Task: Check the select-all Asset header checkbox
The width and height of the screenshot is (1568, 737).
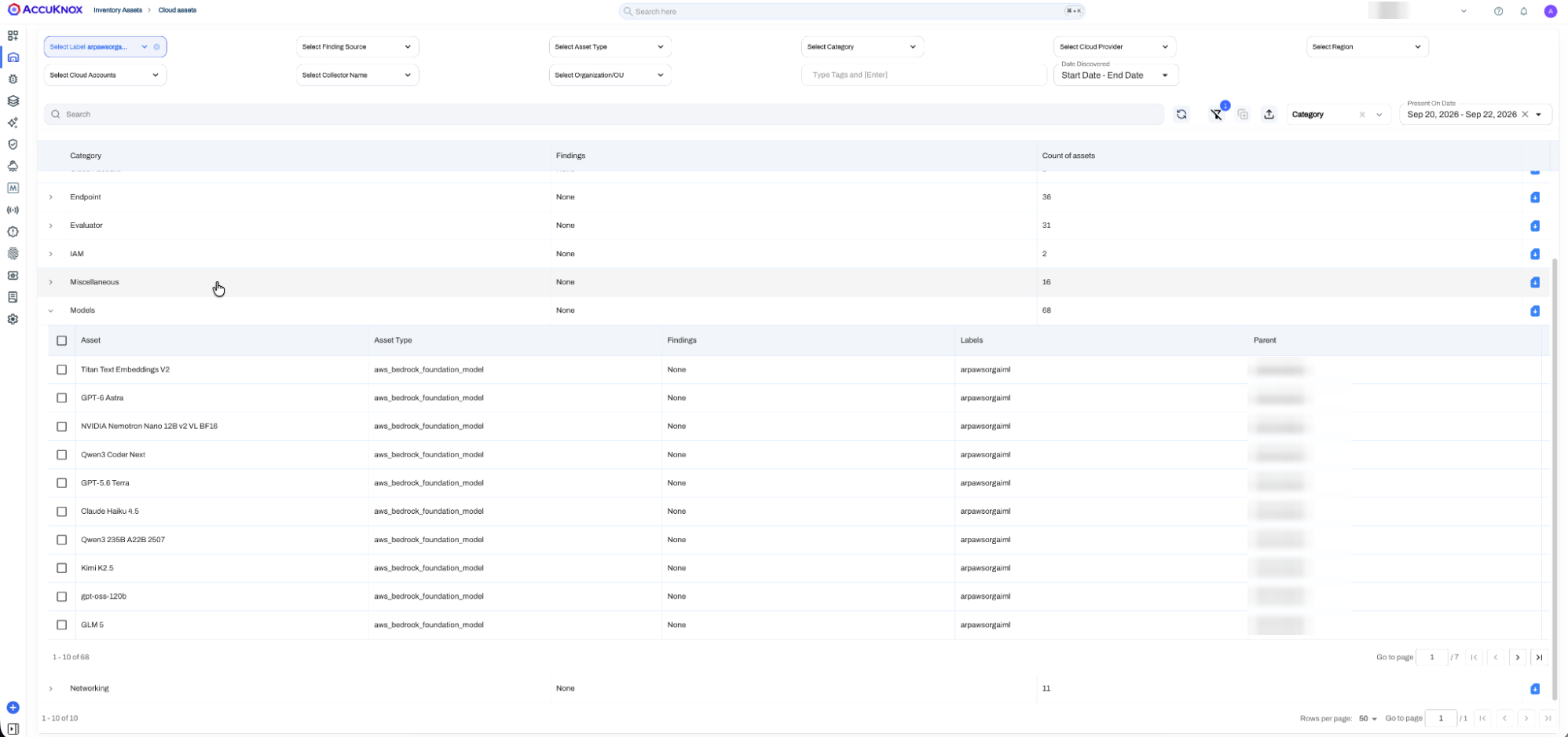Action: (62, 341)
